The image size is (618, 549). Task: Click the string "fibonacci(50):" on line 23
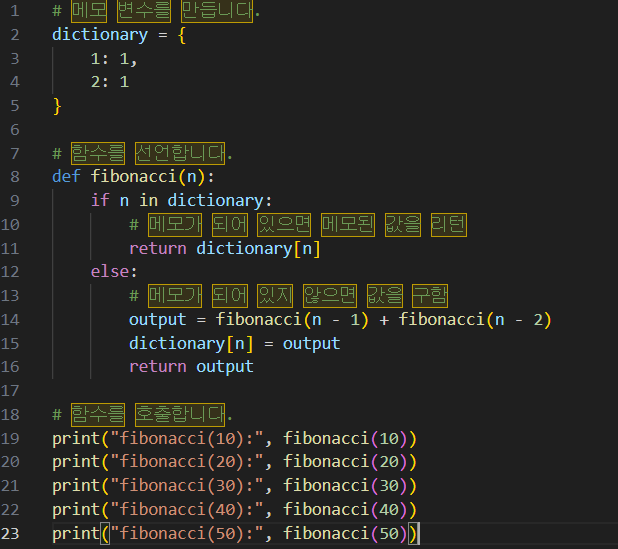click(187, 534)
